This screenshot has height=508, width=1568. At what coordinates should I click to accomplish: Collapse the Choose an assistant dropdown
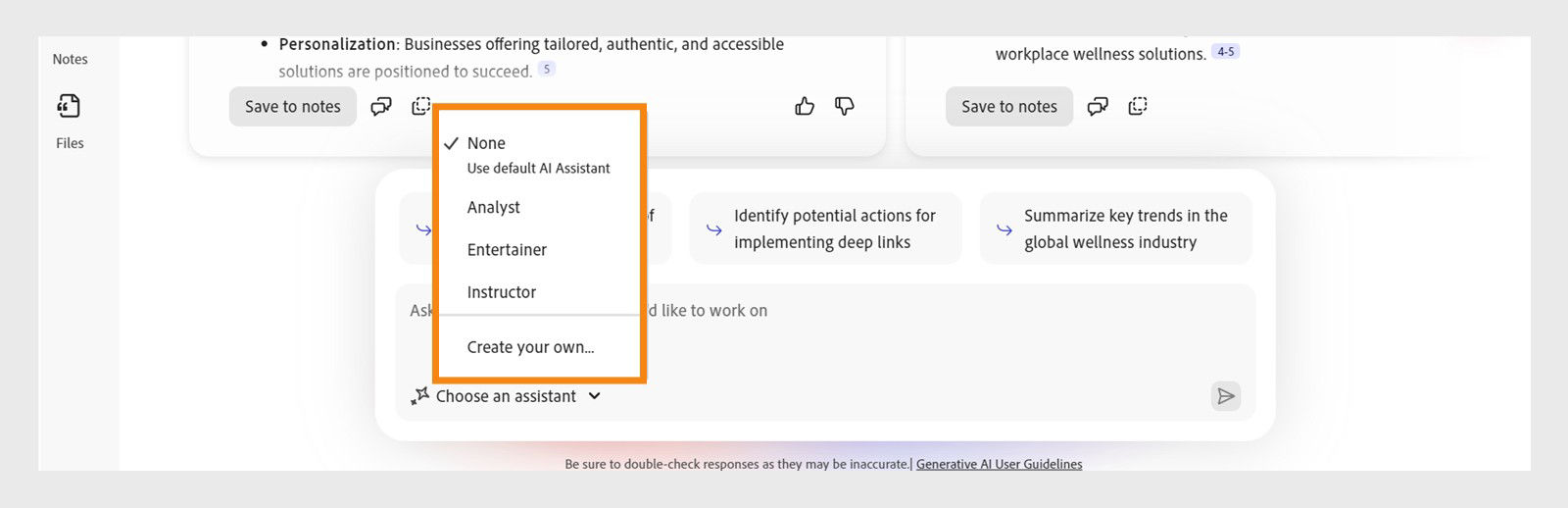(506, 396)
